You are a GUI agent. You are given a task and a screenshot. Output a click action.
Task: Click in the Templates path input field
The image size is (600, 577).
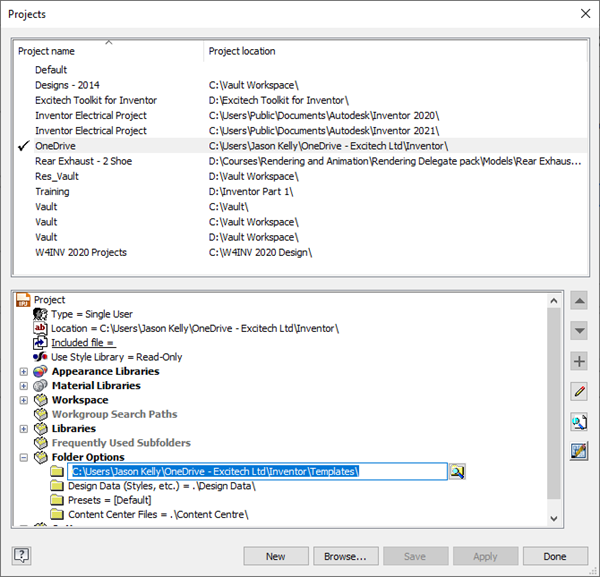257,471
